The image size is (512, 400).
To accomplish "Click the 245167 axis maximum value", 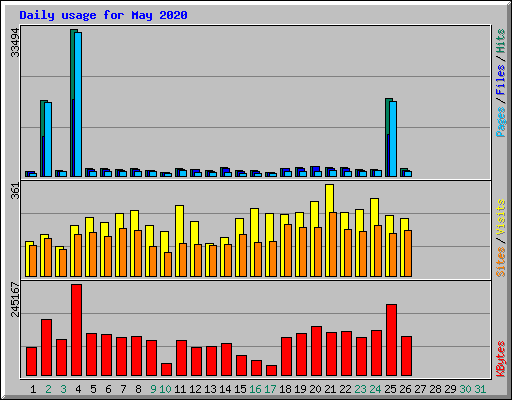I will 15,299.
